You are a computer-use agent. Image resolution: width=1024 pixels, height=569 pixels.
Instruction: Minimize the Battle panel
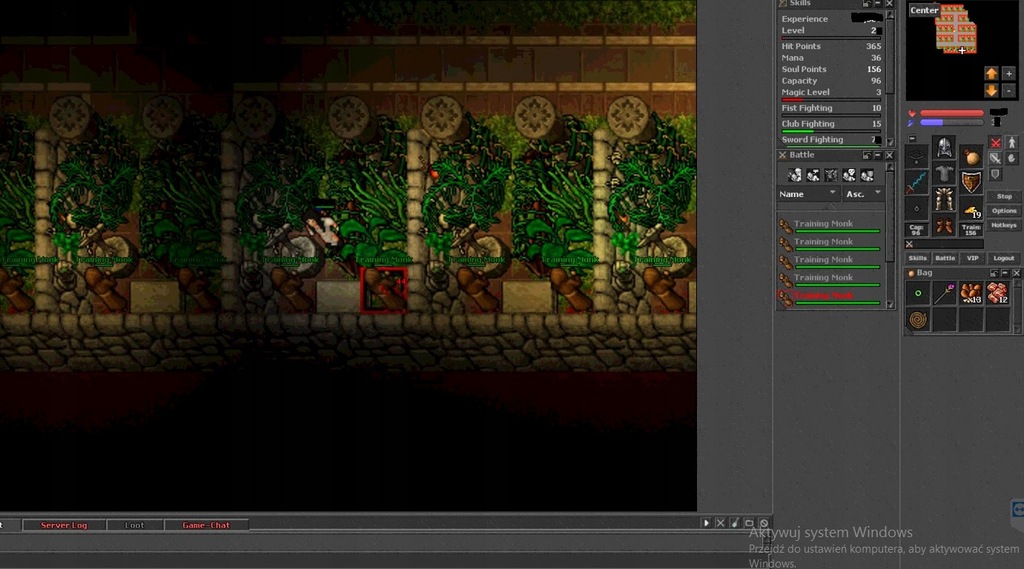click(878, 155)
